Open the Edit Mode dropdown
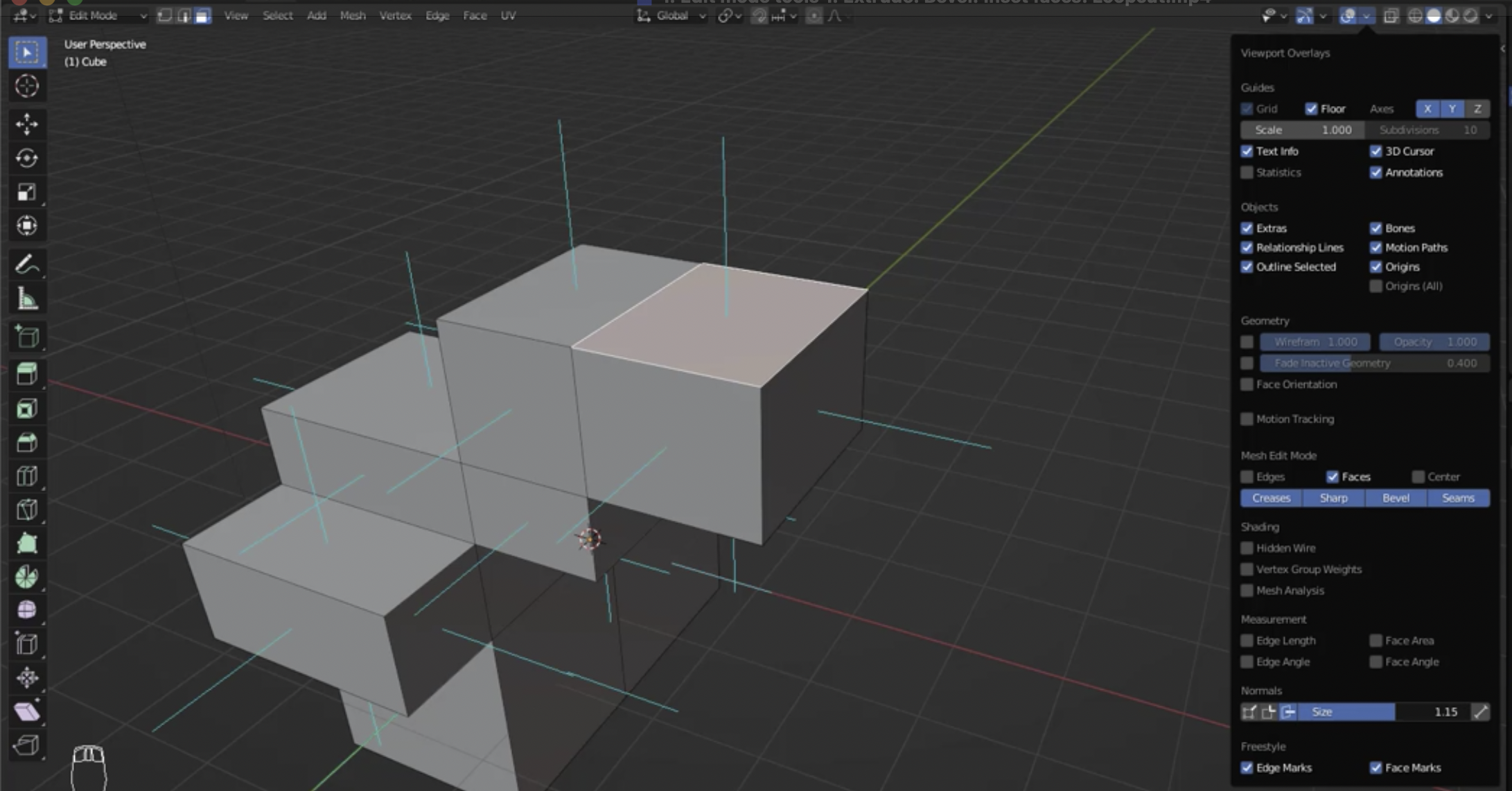This screenshot has height=791, width=1512. [97, 16]
